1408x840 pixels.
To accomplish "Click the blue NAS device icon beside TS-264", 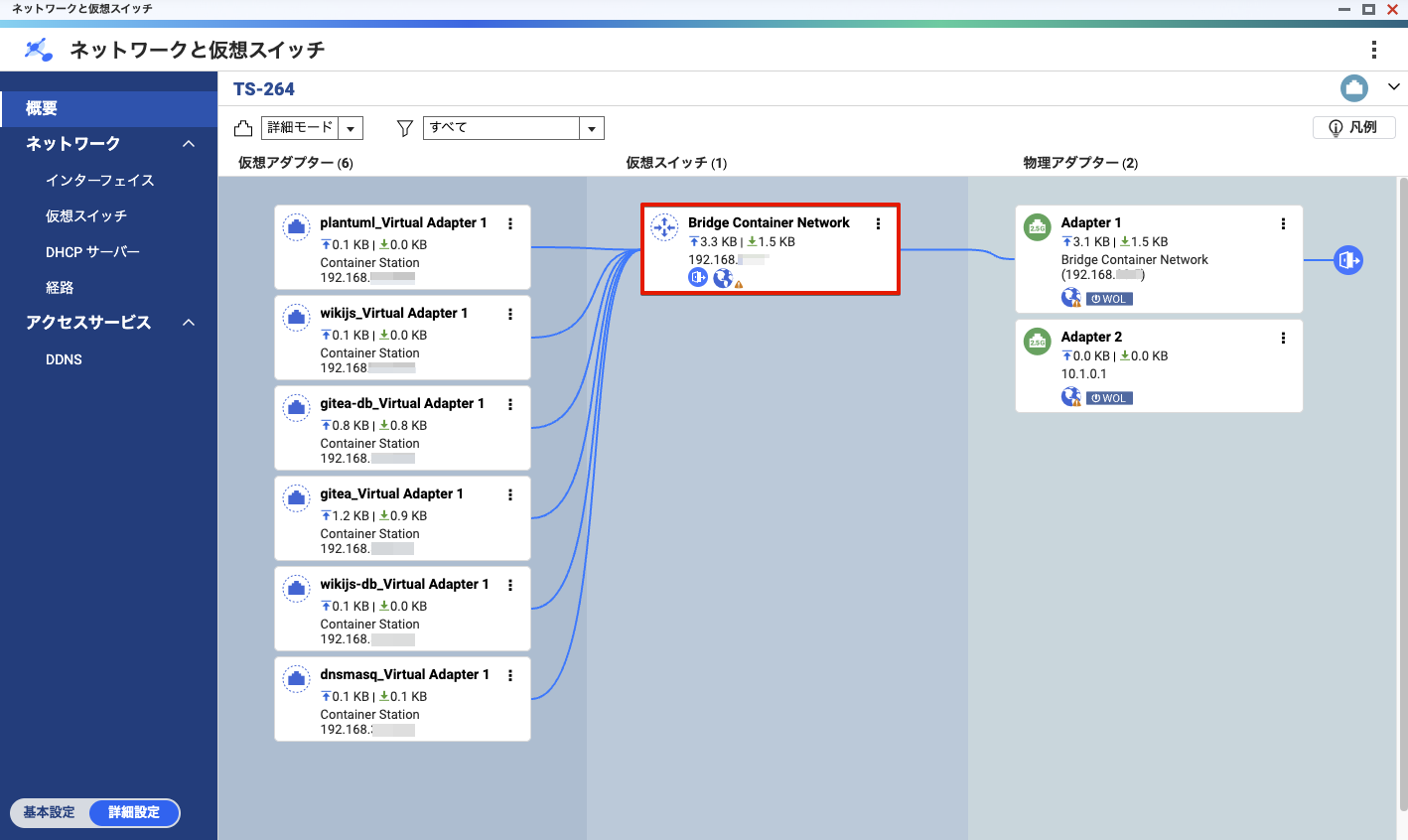I will click(x=1353, y=88).
